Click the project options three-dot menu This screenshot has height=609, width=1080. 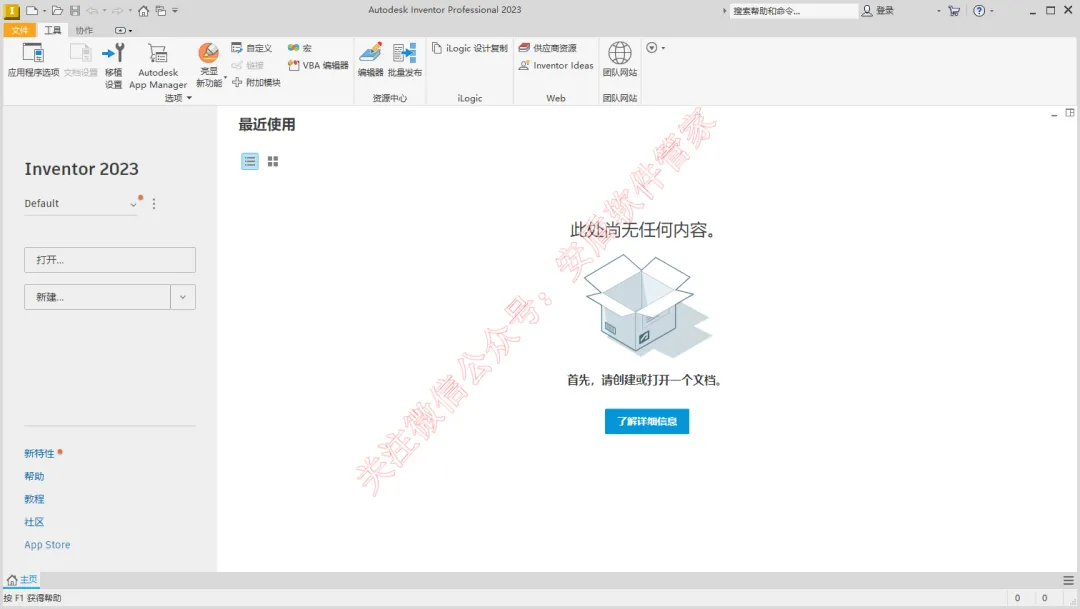[154, 204]
